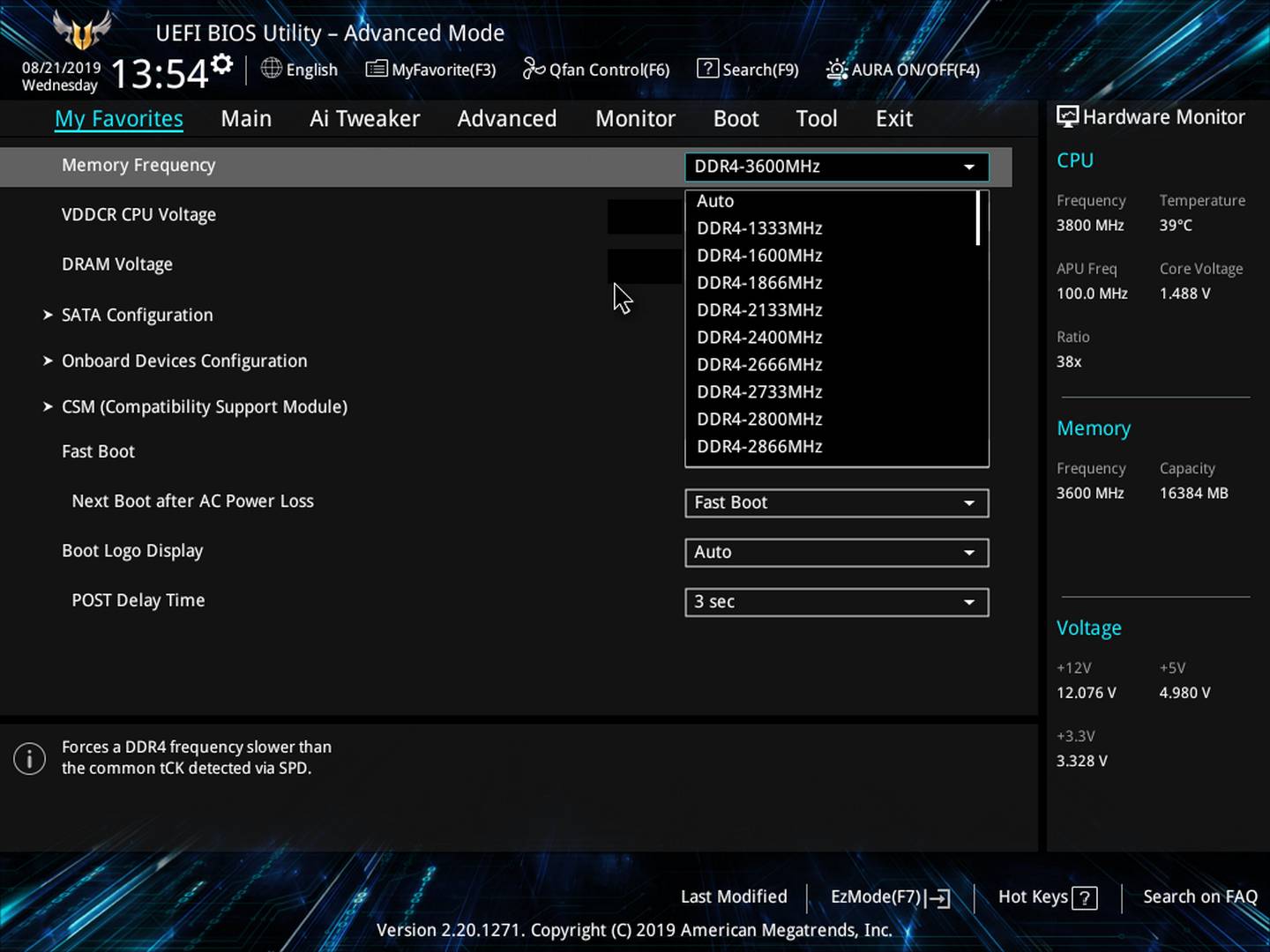This screenshot has width=1270, height=952.
Task: Open the Qfan Control fan icon
Action: pyautogui.click(x=534, y=68)
